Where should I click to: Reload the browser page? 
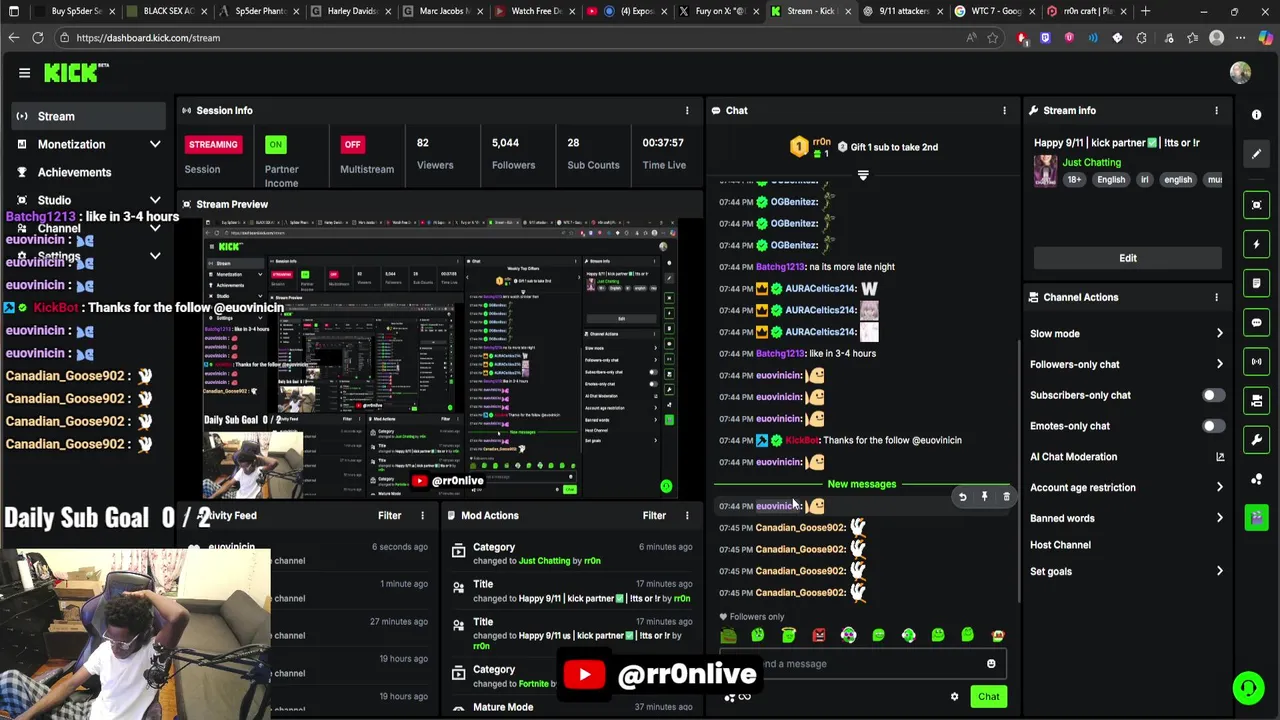click(x=38, y=38)
